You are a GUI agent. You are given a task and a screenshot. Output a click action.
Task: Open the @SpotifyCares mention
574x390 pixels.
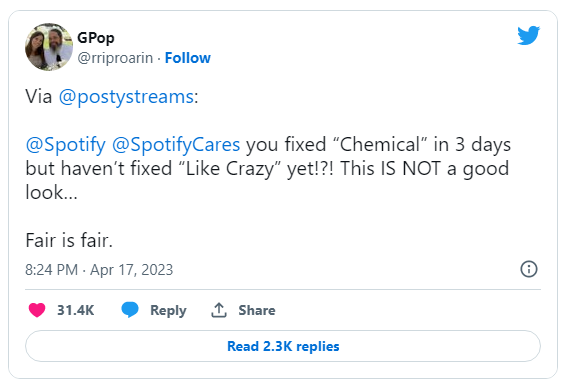point(176,145)
